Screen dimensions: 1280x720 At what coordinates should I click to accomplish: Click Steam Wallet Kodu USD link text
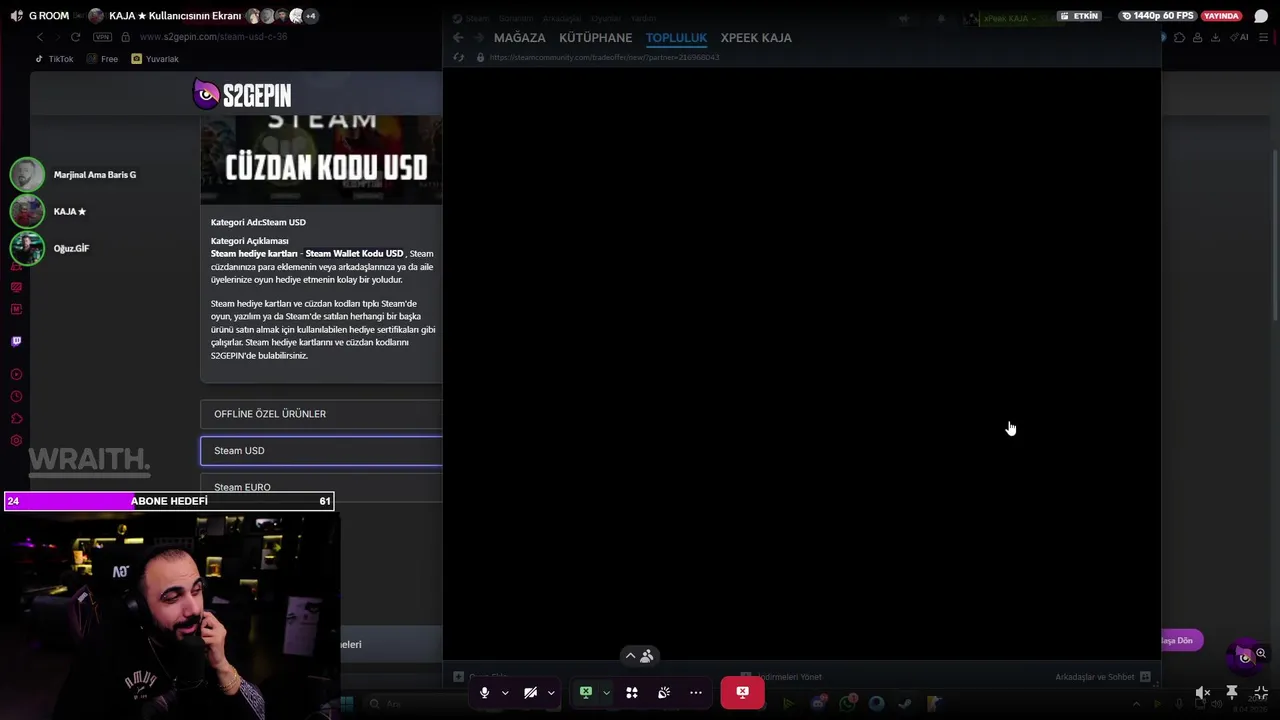click(354, 254)
